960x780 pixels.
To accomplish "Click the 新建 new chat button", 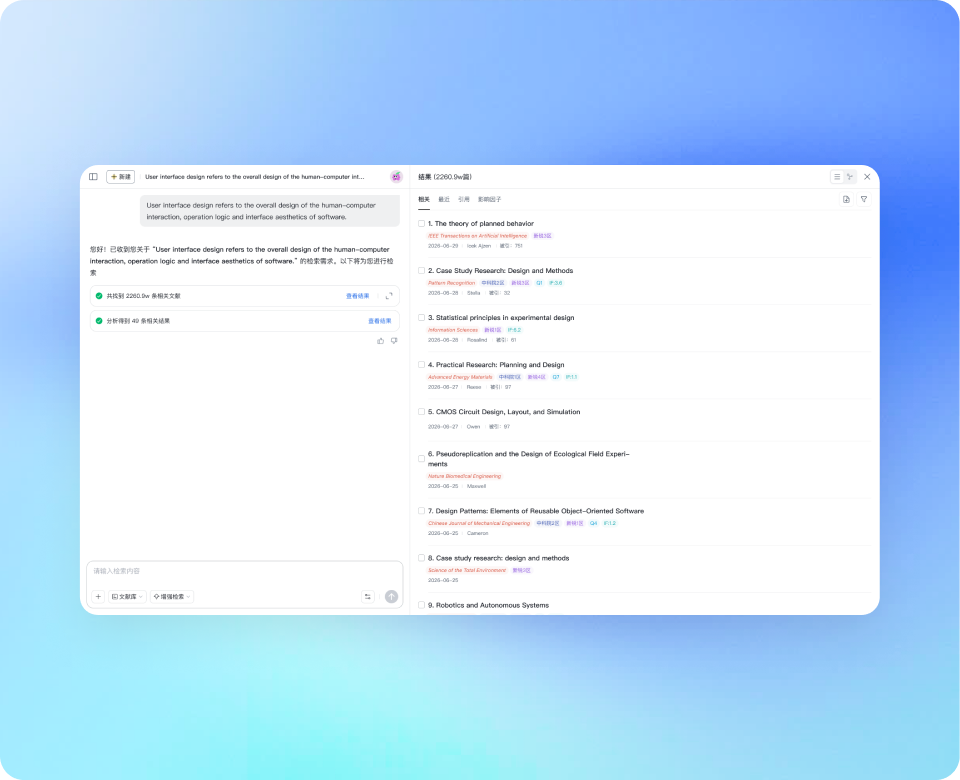I will pos(121,177).
